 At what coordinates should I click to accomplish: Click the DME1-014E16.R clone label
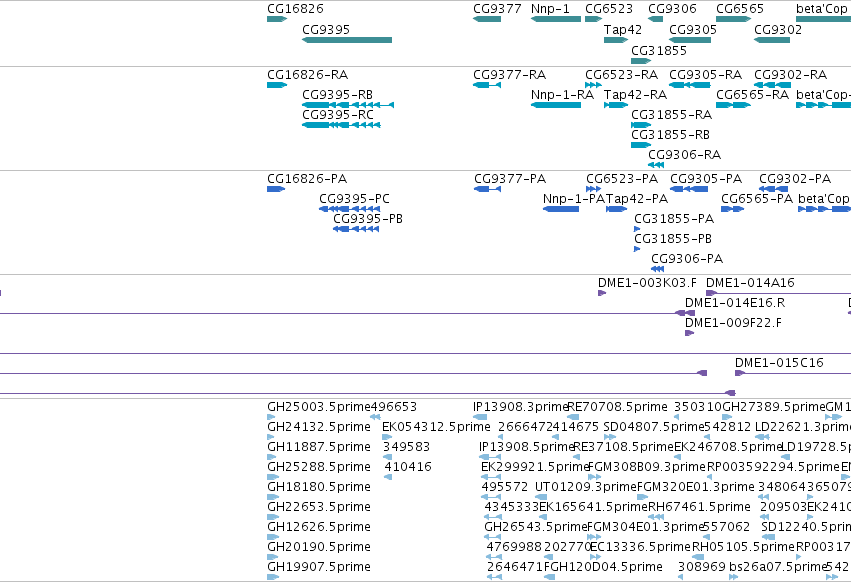tap(735, 303)
